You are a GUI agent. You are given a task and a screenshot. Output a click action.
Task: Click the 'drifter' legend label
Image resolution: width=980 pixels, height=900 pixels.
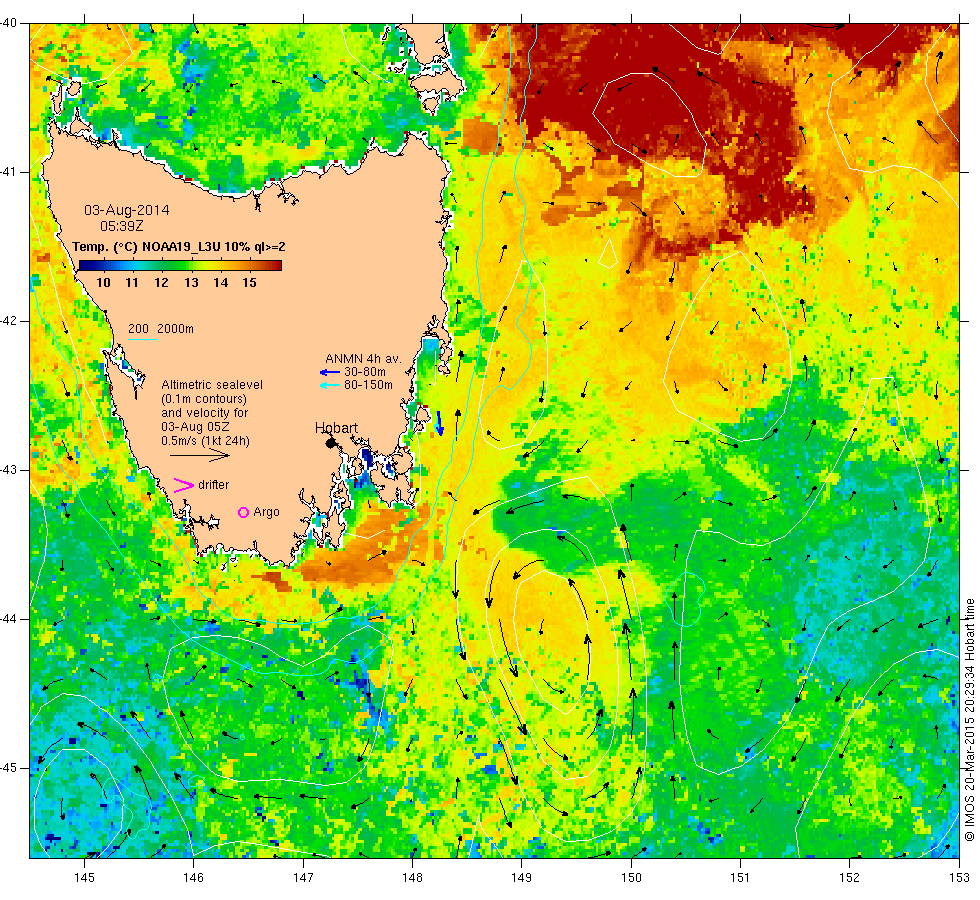pos(213,485)
